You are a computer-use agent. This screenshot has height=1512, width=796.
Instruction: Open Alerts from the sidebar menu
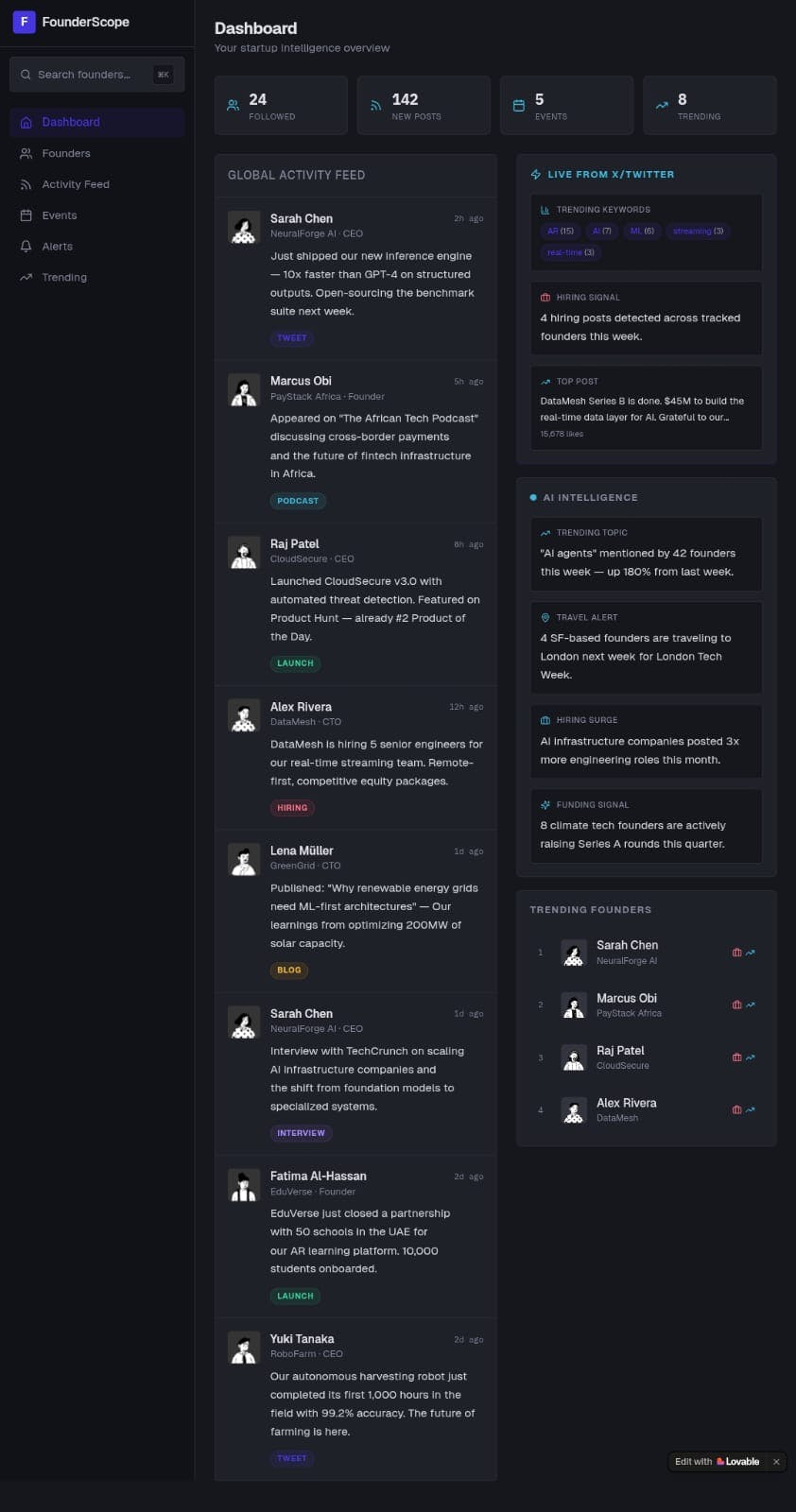pyautogui.click(x=57, y=247)
